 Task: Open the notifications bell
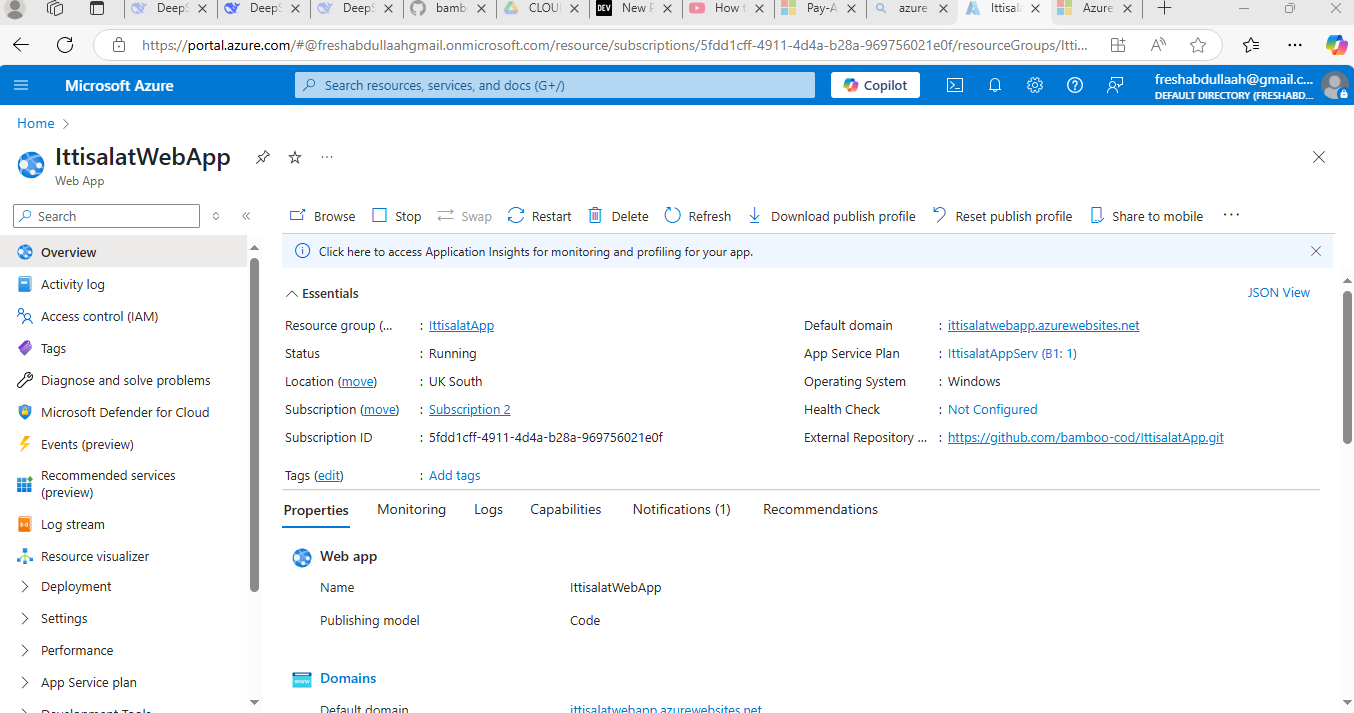click(995, 85)
